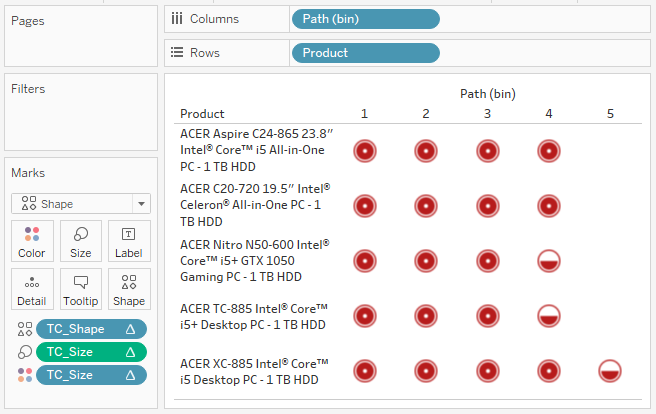
Task: Click the size icon beside green TC_Size pill
Action: pos(25,352)
